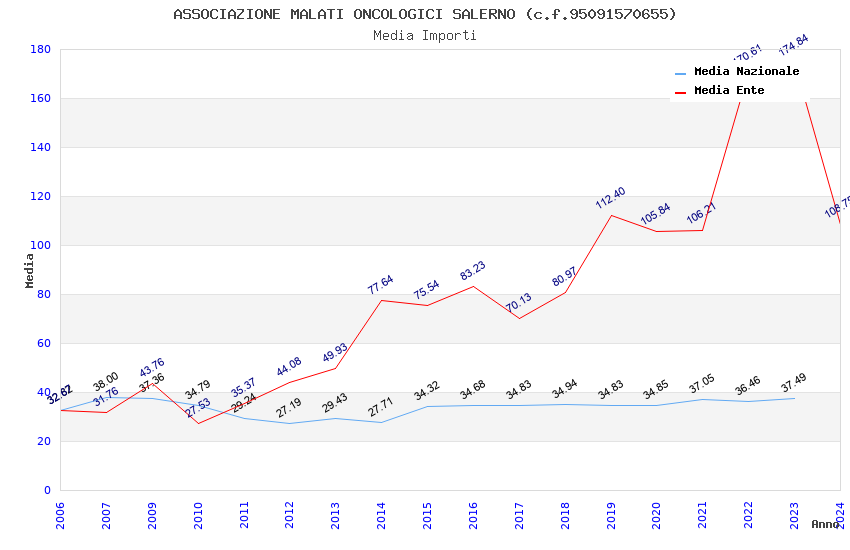
Task: Click the 38.00 data label
Action: [x=106, y=381]
